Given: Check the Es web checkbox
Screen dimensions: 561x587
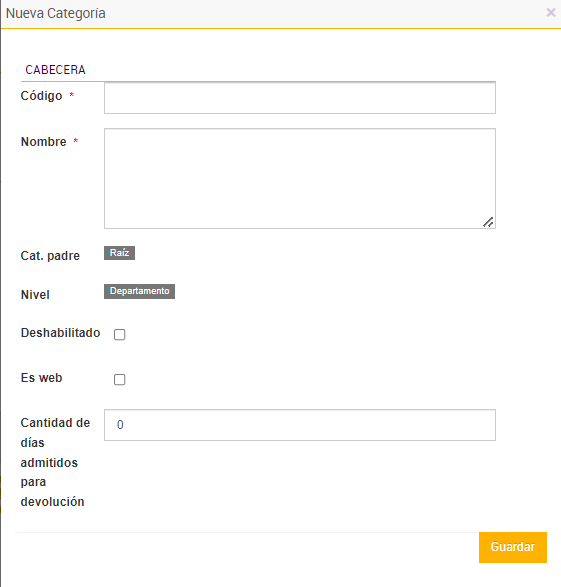Looking at the screenshot, I should pos(119,380).
